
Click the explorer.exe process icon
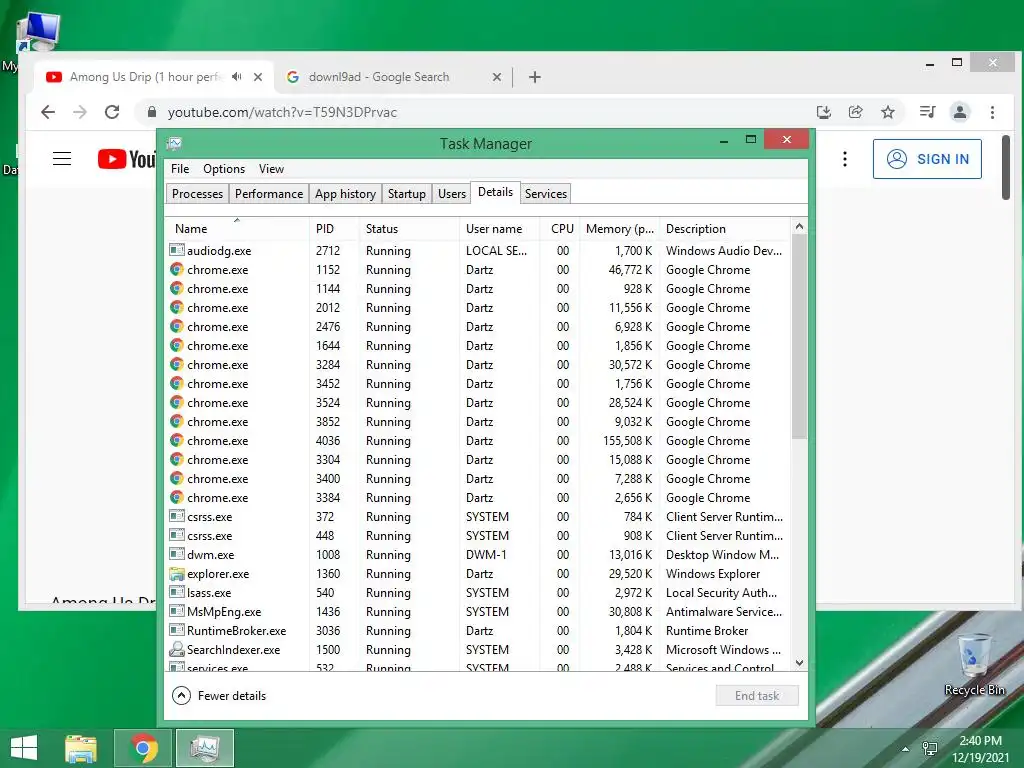[176, 574]
